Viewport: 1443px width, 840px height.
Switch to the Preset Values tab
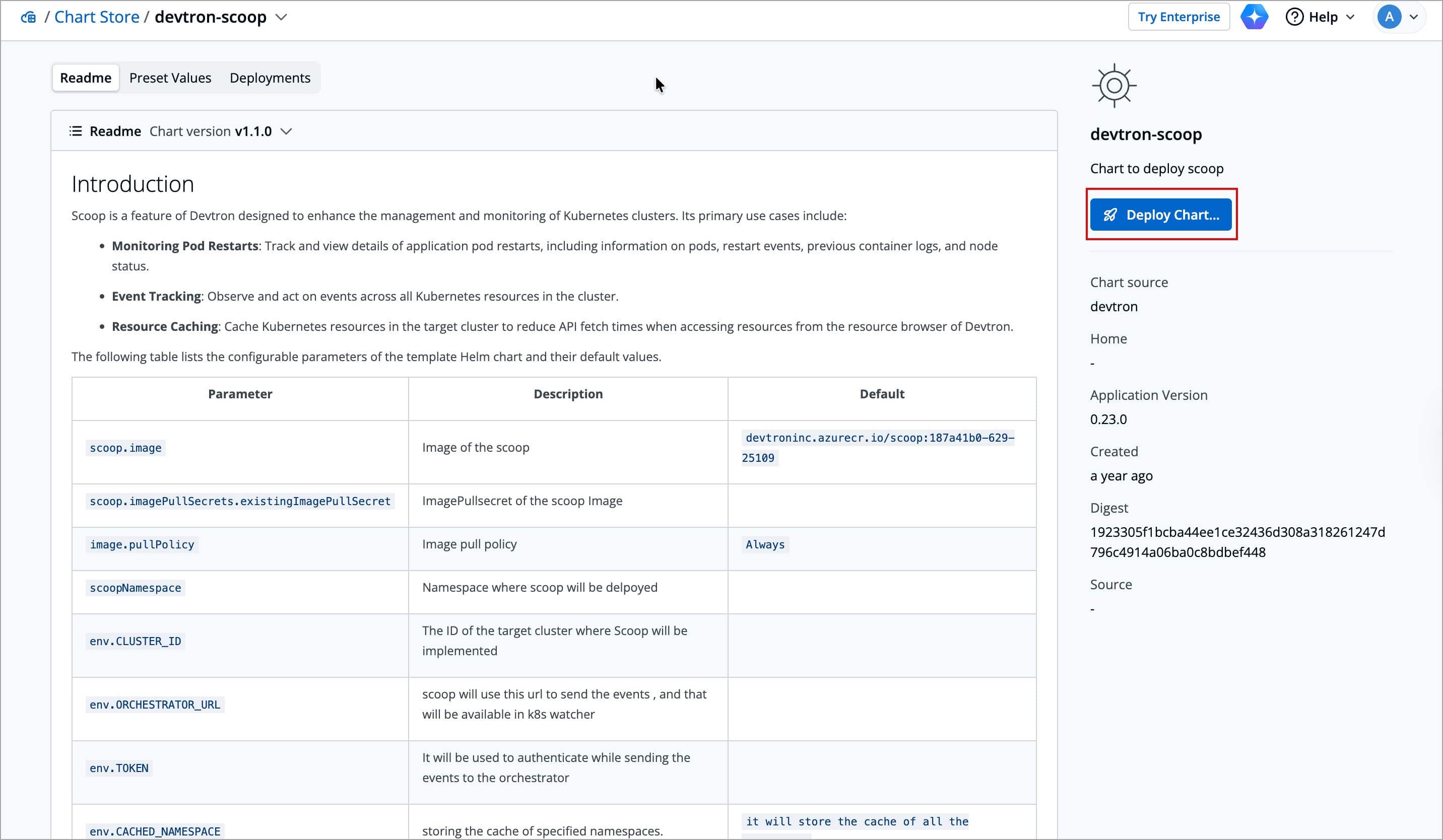(x=170, y=78)
